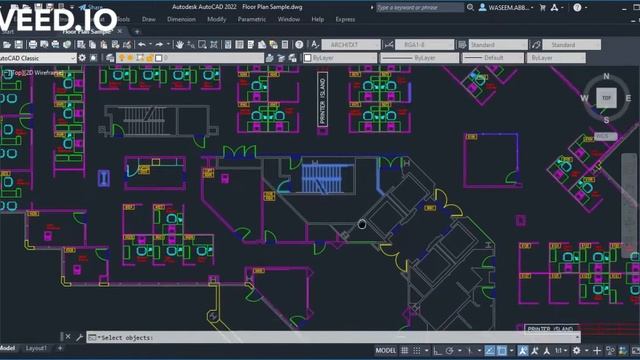Toggle annotation objects visibility in status bar

point(523,351)
